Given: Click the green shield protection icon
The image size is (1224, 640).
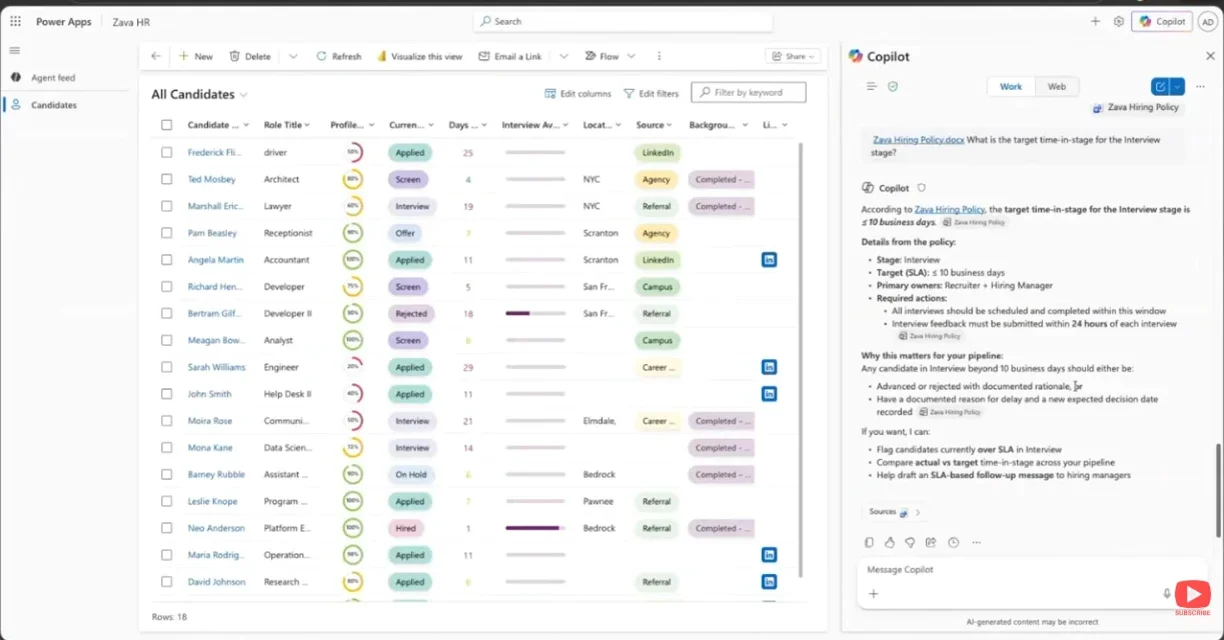Looking at the screenshot, I should (893, 87).
